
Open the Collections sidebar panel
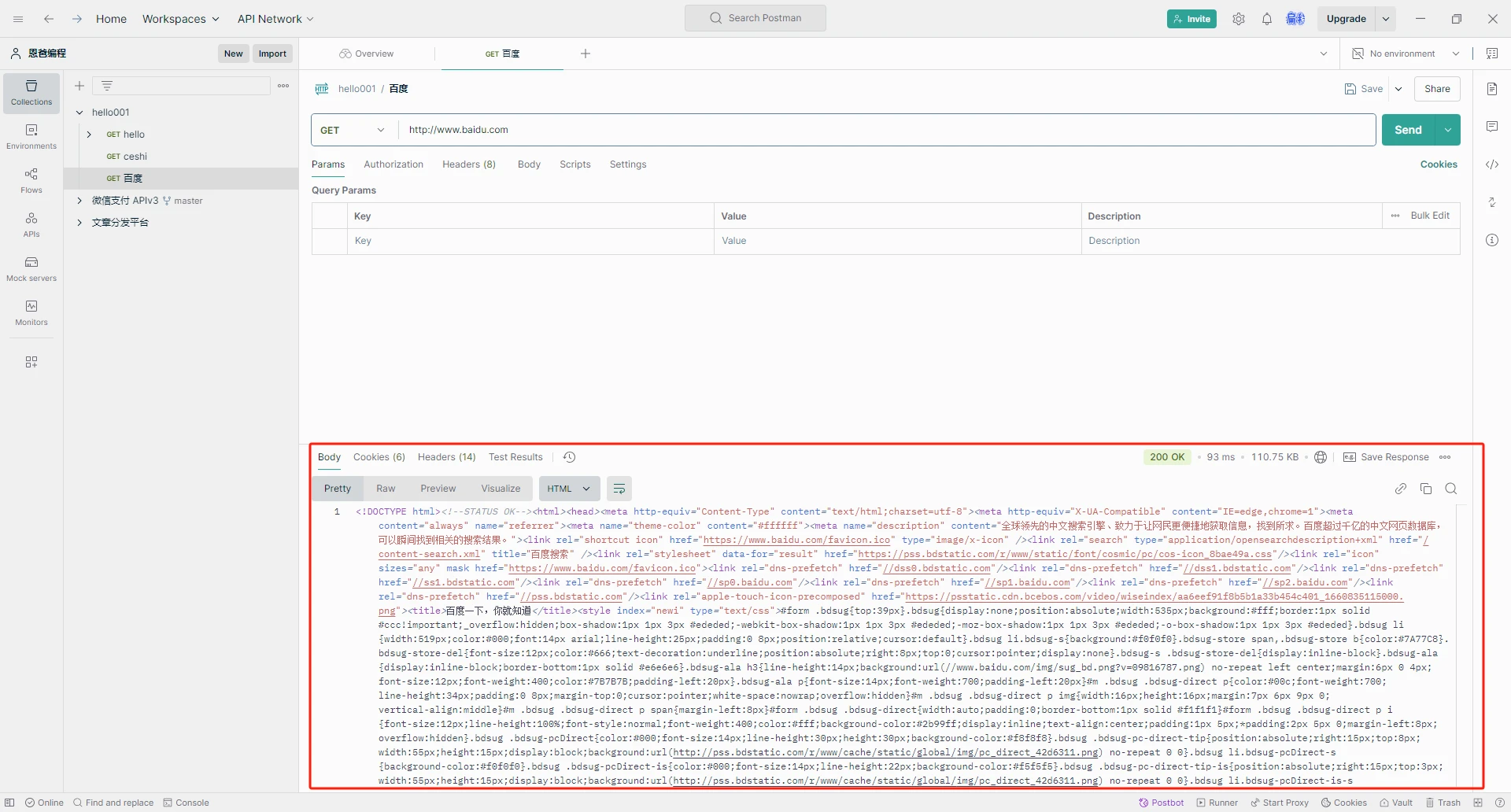(31, 93)
